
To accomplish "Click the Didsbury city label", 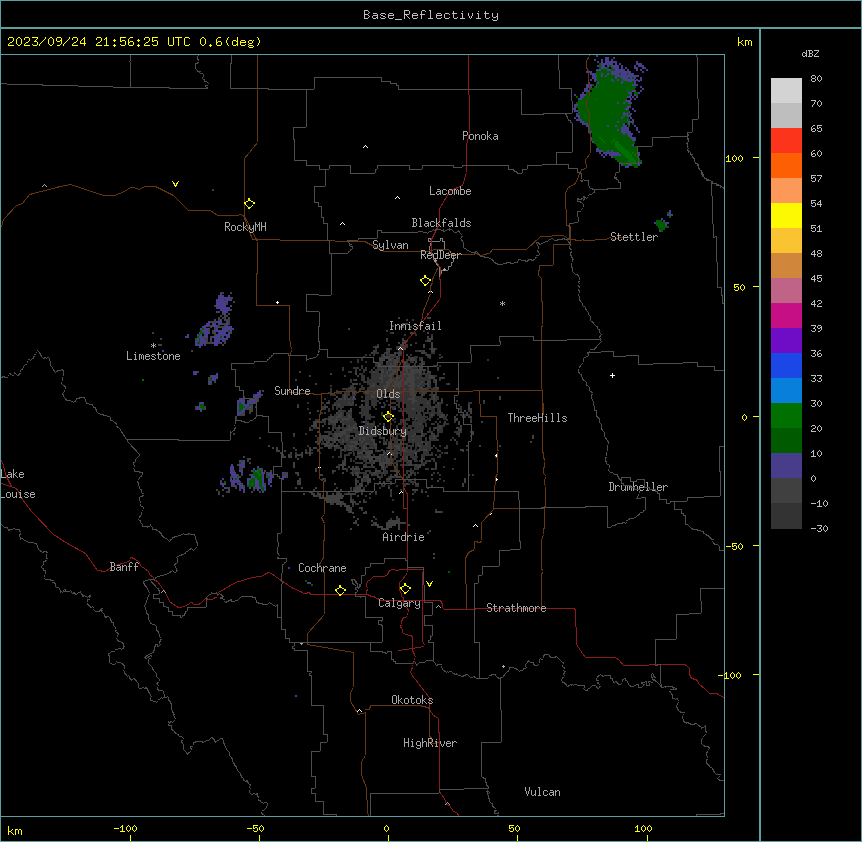I will pos(383,431).
